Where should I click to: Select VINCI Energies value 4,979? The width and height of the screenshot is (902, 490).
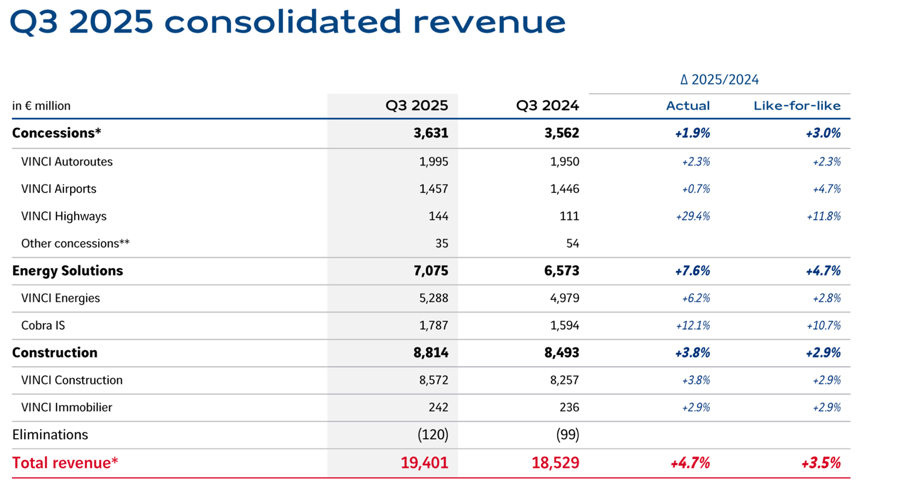[564, 298]
